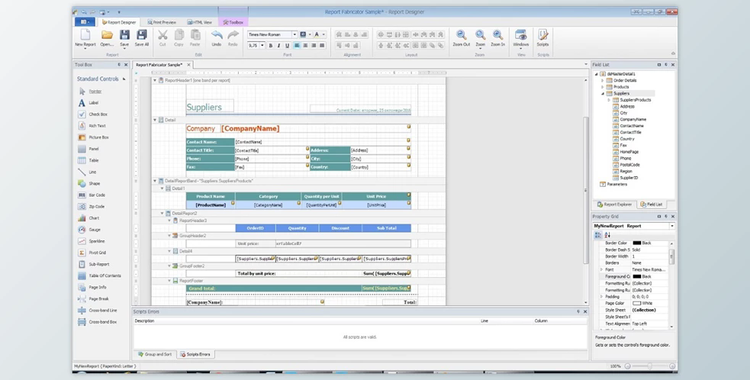This screenshot has width=750, height=380.
Task: Switch Property Grid to alphabetical sort
Action: pyautogui.click(x=607, y=235)
